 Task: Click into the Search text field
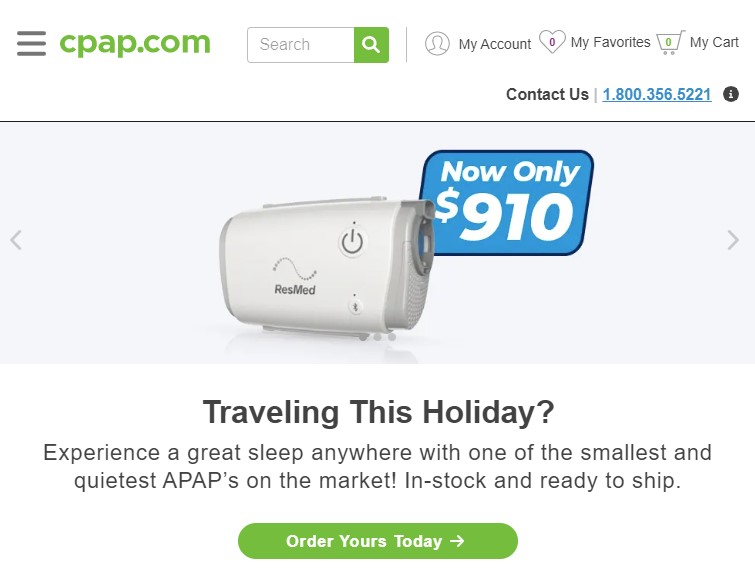coord(301,45)
